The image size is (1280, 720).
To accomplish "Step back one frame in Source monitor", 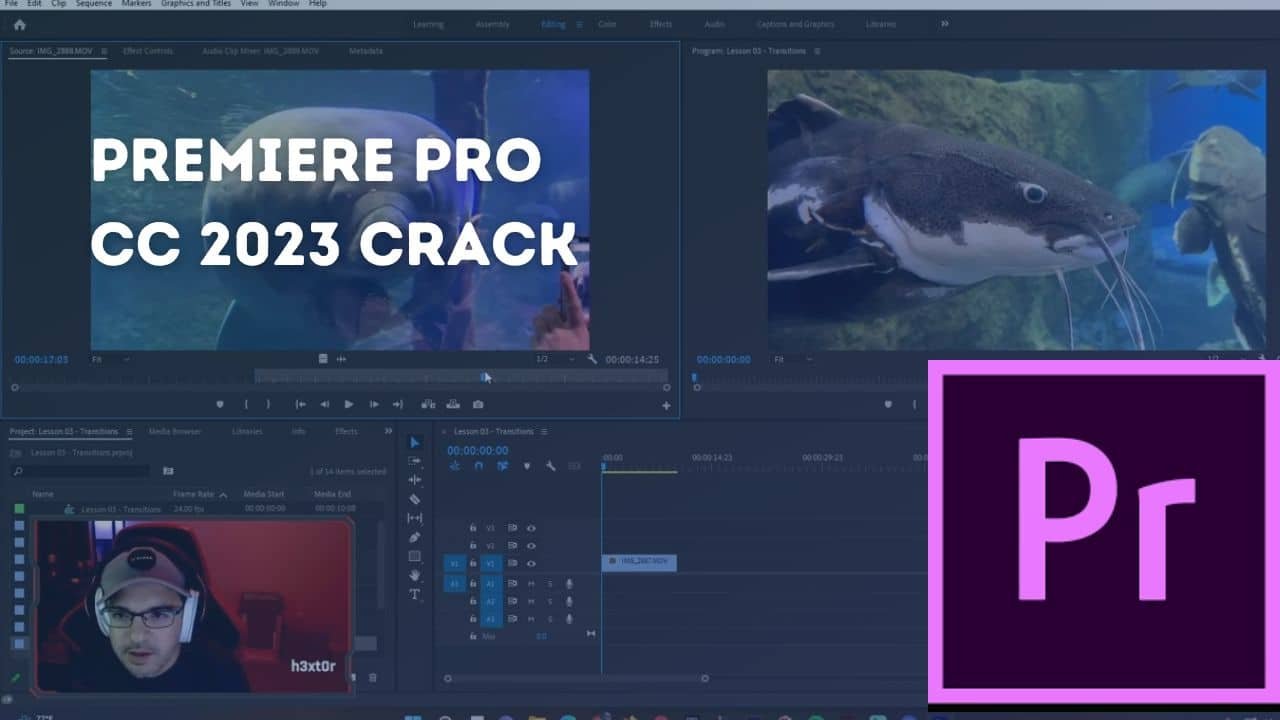I will pos(324,404).
